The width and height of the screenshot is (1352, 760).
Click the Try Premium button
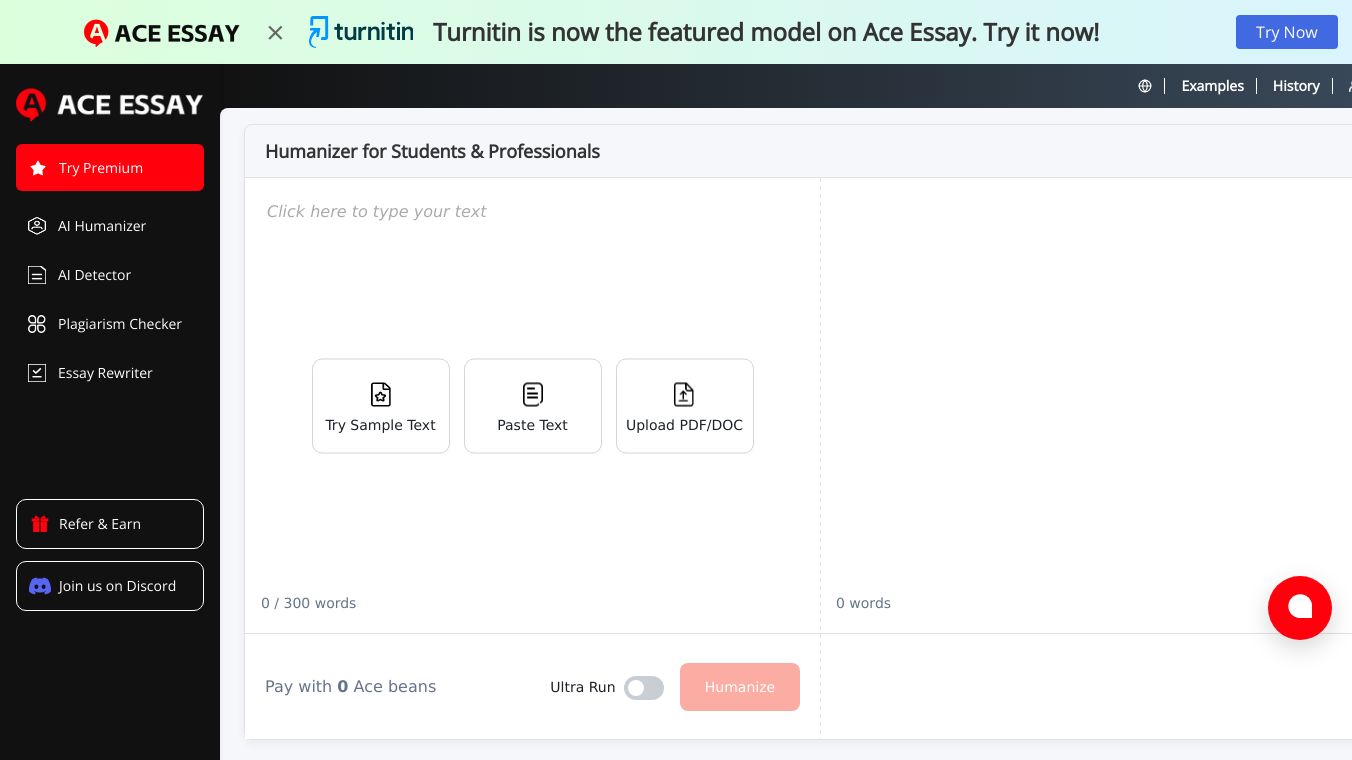point(110,168)
